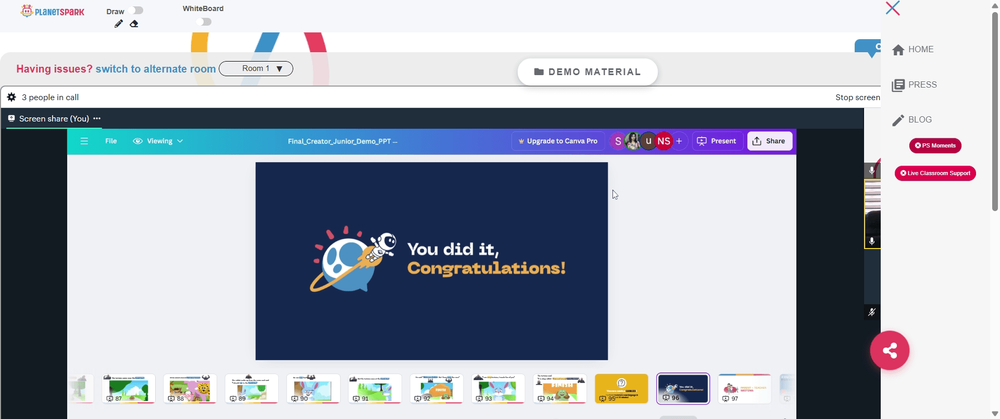
Task: Select slide thumbnail 93
Action: pos(498,389)
